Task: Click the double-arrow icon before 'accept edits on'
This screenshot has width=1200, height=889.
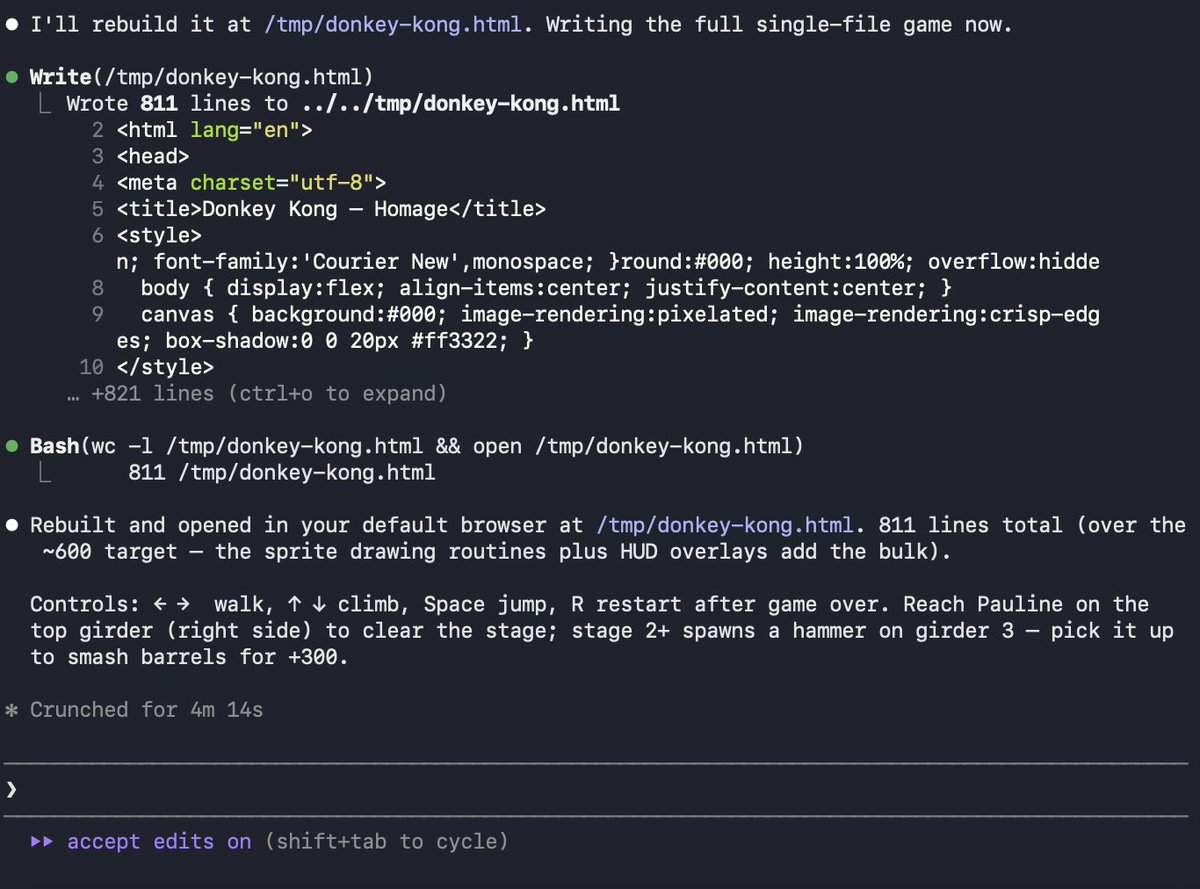Action: (x=41, y=842)
